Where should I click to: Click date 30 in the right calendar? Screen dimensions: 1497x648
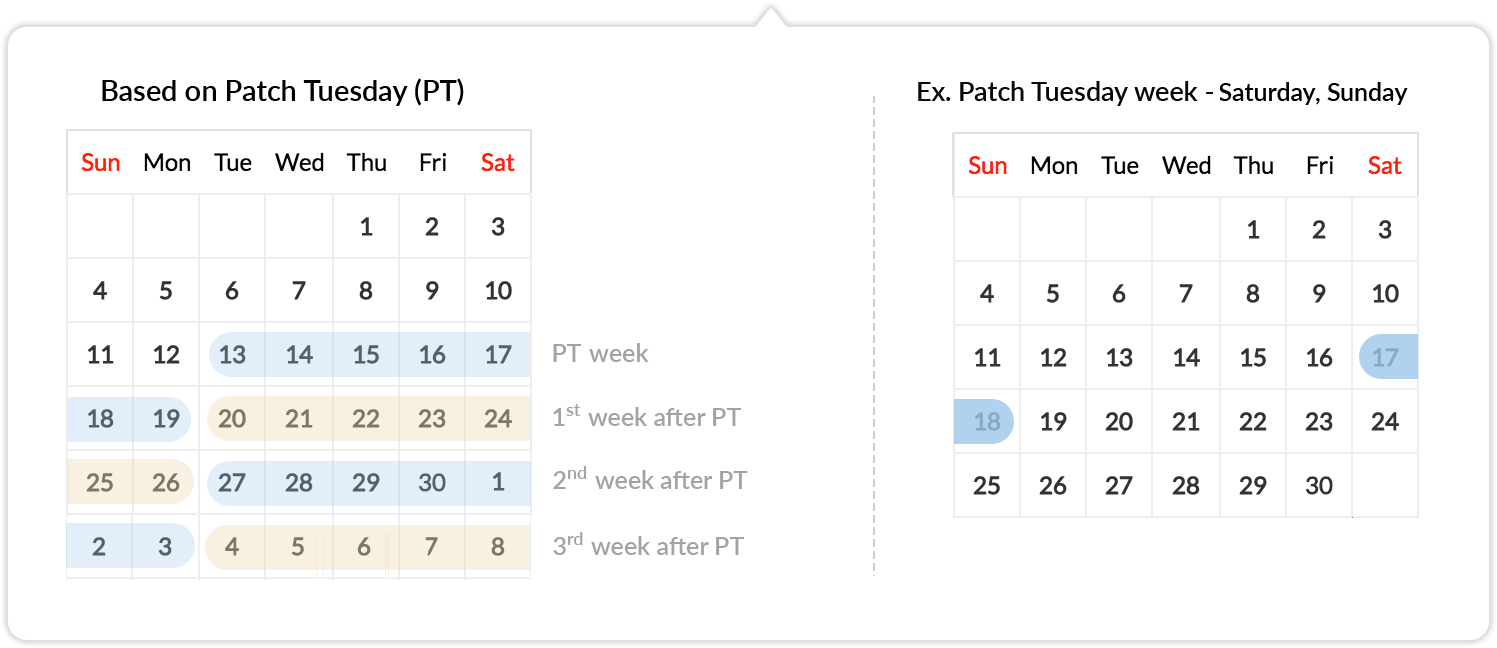[1319, 486]
